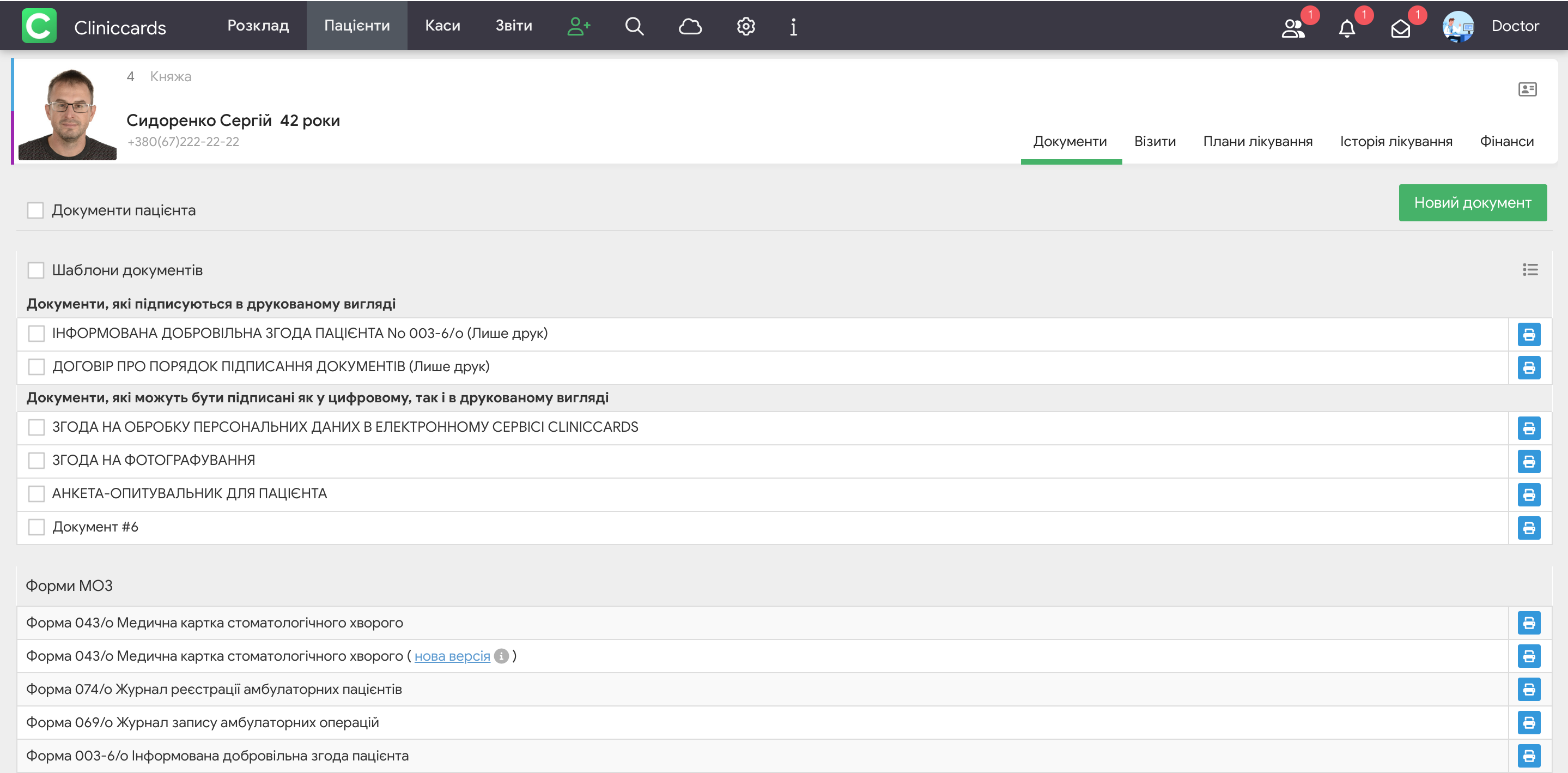Open settings via the gear icon

point(746,26)
